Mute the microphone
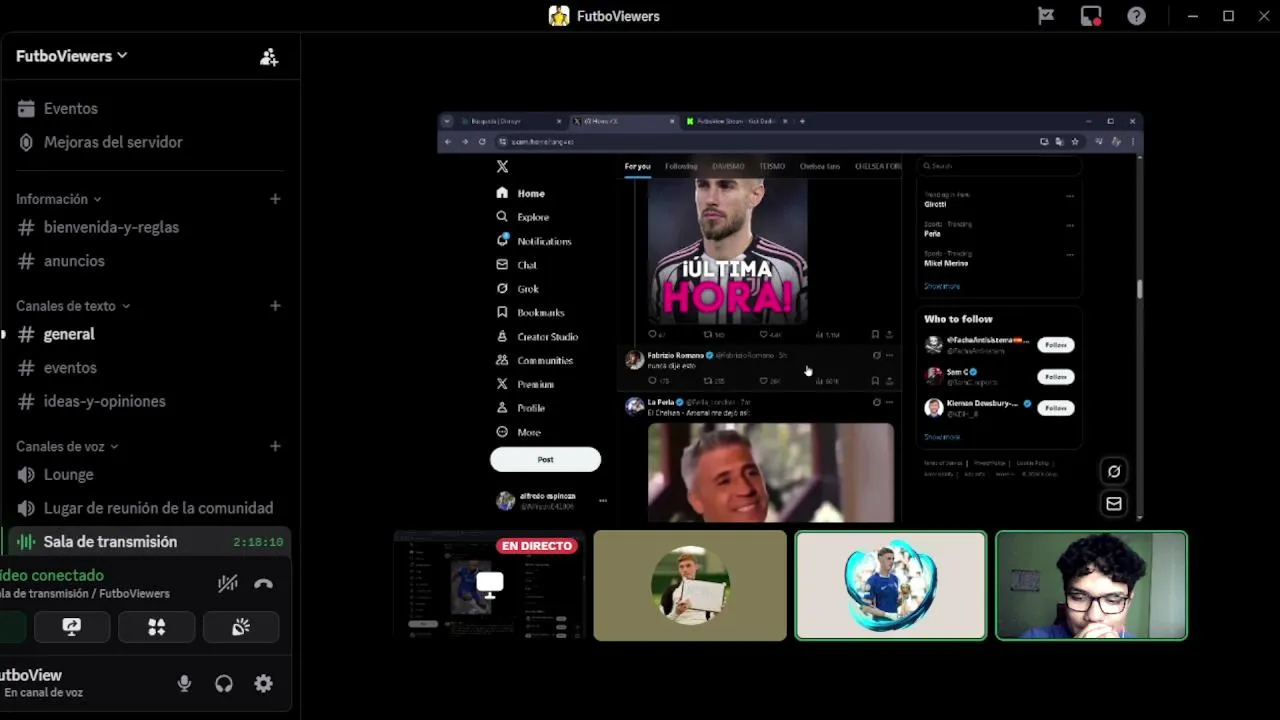 [184, 684]
